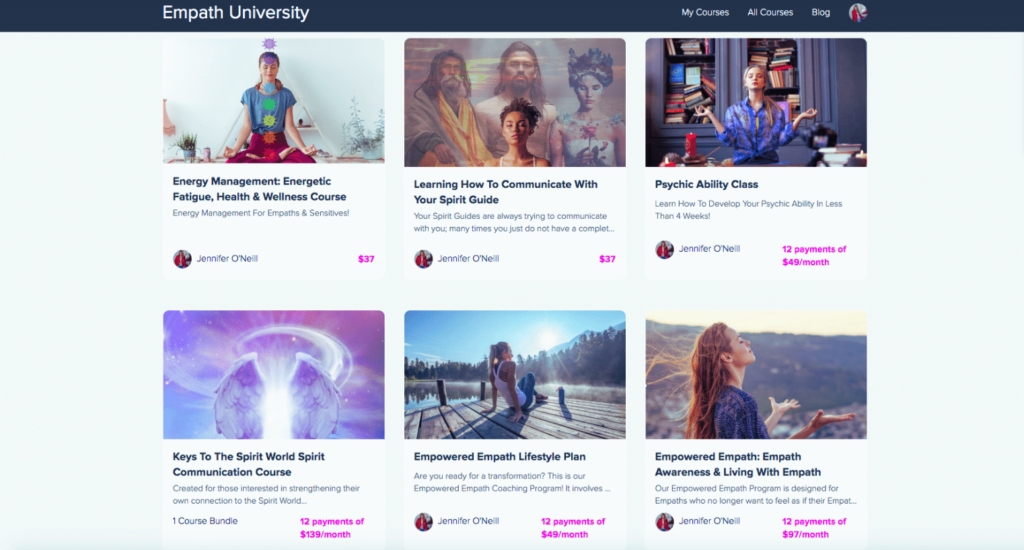Click Jennifer O'Neill name on Spirit Guide card
This screenshot has height=550, width=1024.
tap(468, 259)
